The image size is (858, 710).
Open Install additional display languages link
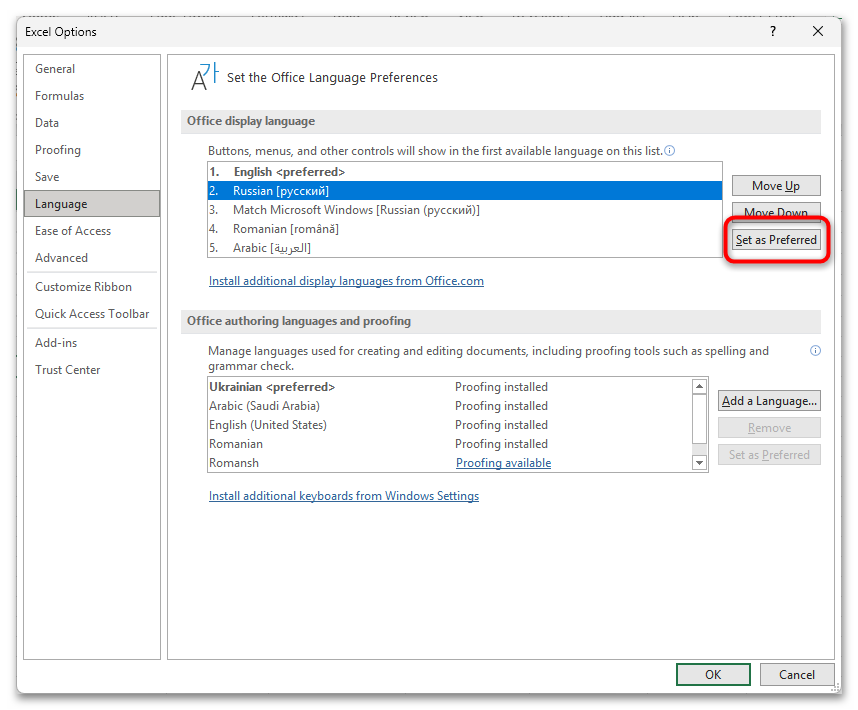point(346,281)
